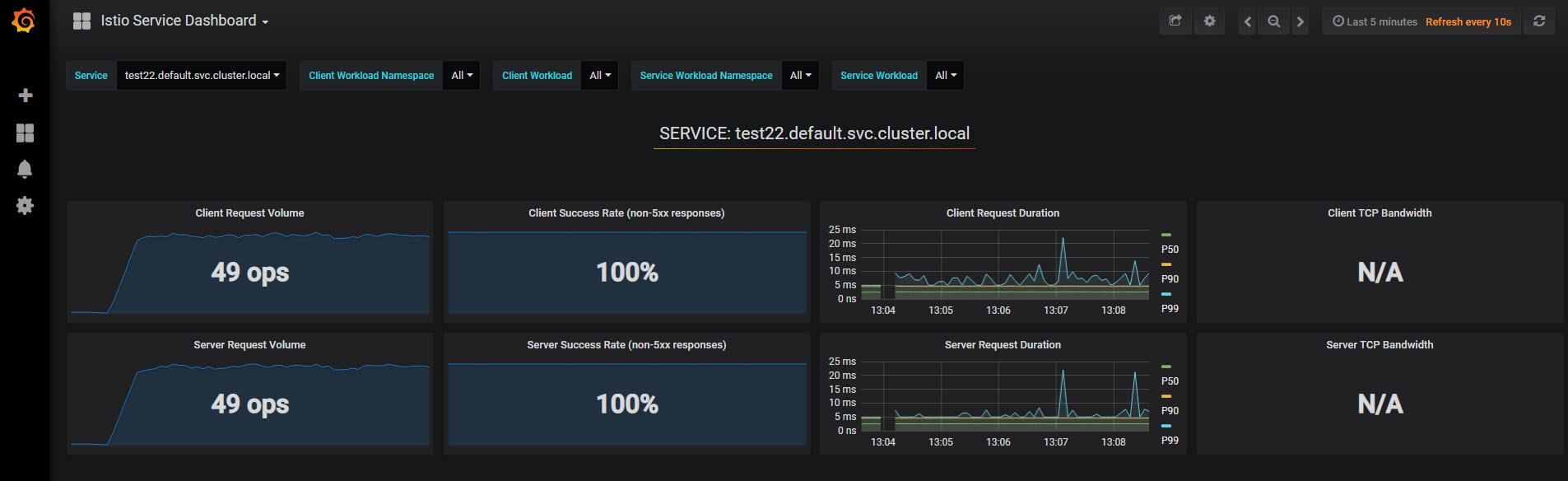1568x481 pixels.
Task: Click N/A value in Server TCP Bandwidth
Action: (1380, 404)
